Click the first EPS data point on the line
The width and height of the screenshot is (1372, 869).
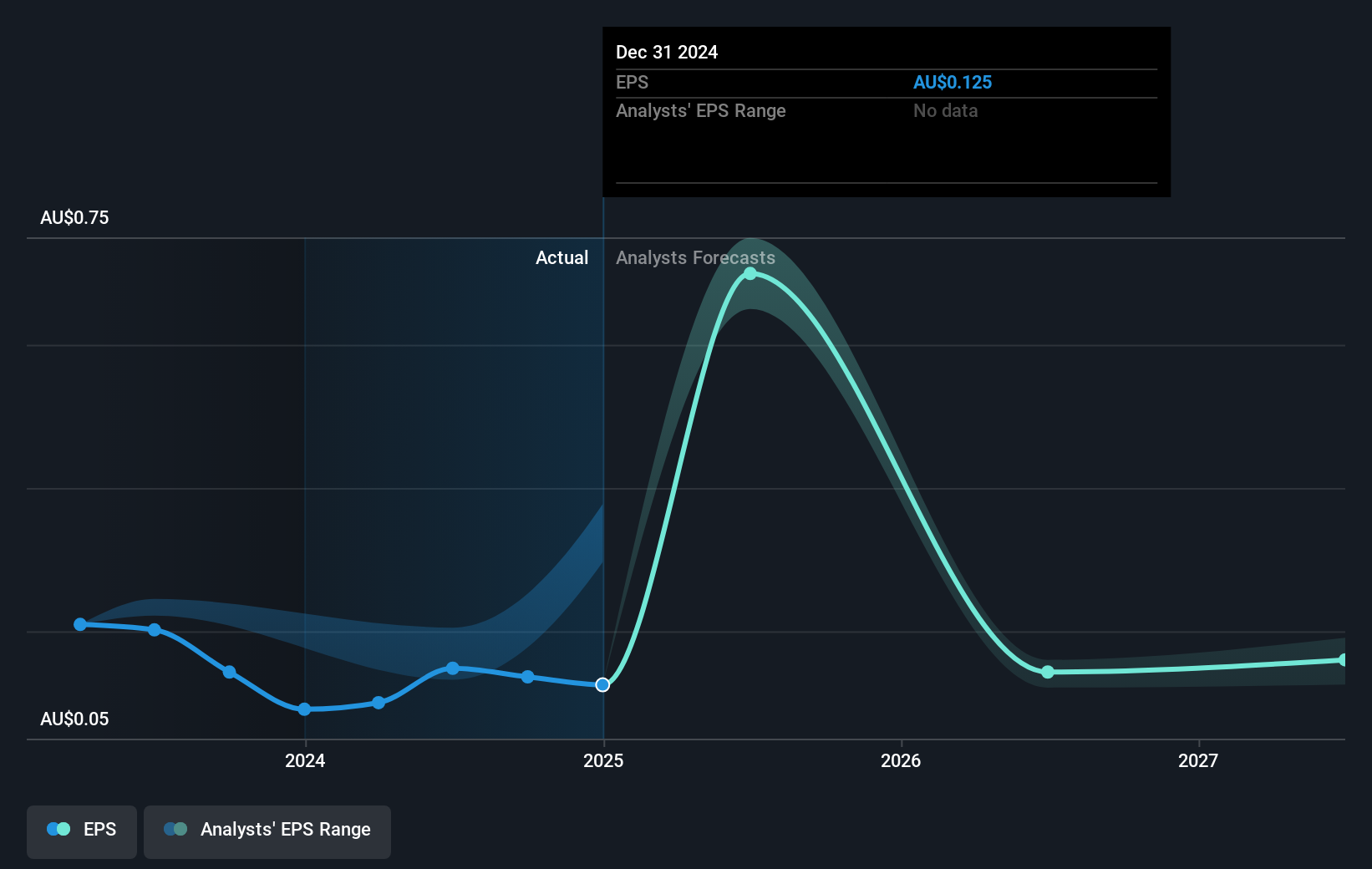coord(80,624)
